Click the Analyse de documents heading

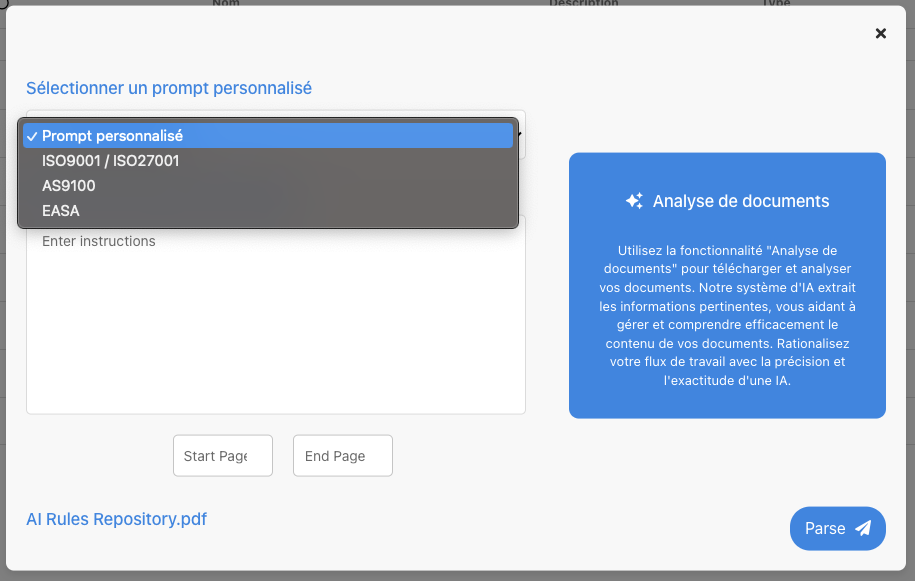coord(741,201)
